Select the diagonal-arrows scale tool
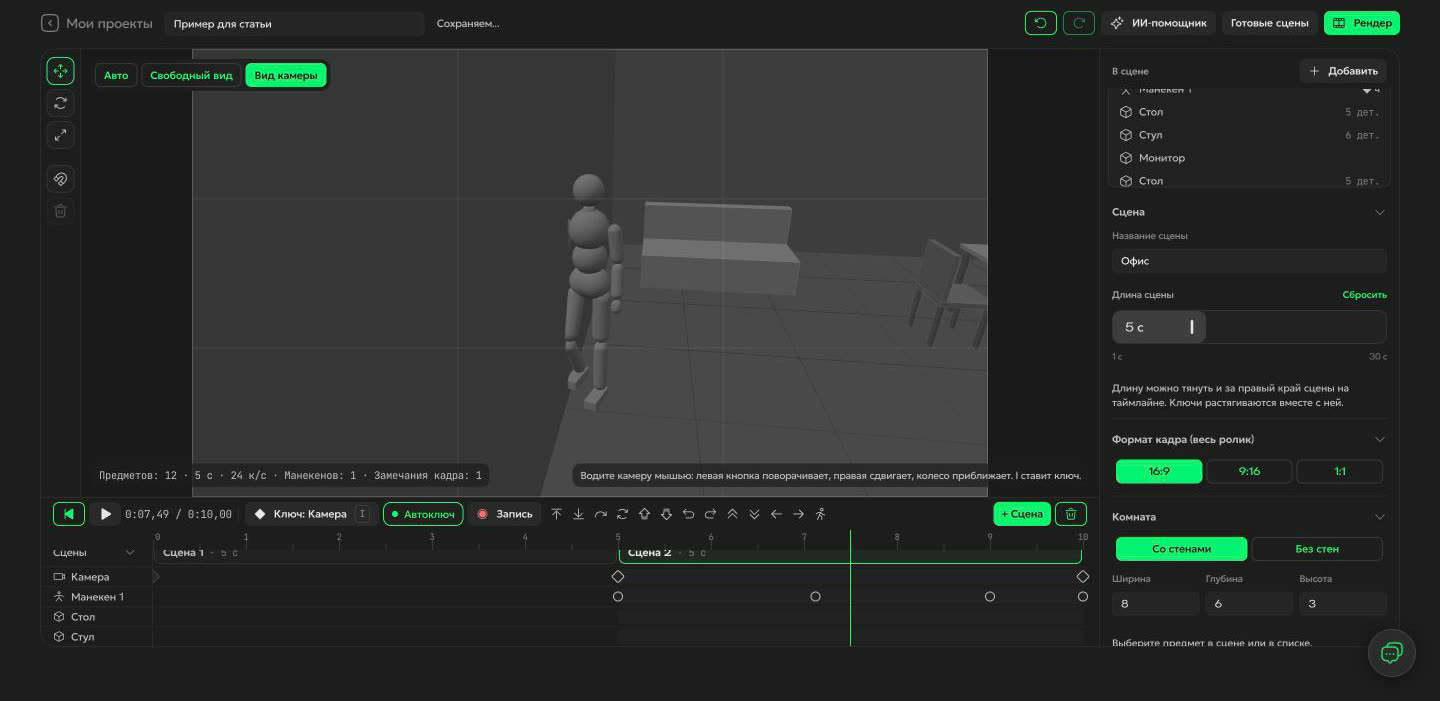 click(x=60, y=135)
